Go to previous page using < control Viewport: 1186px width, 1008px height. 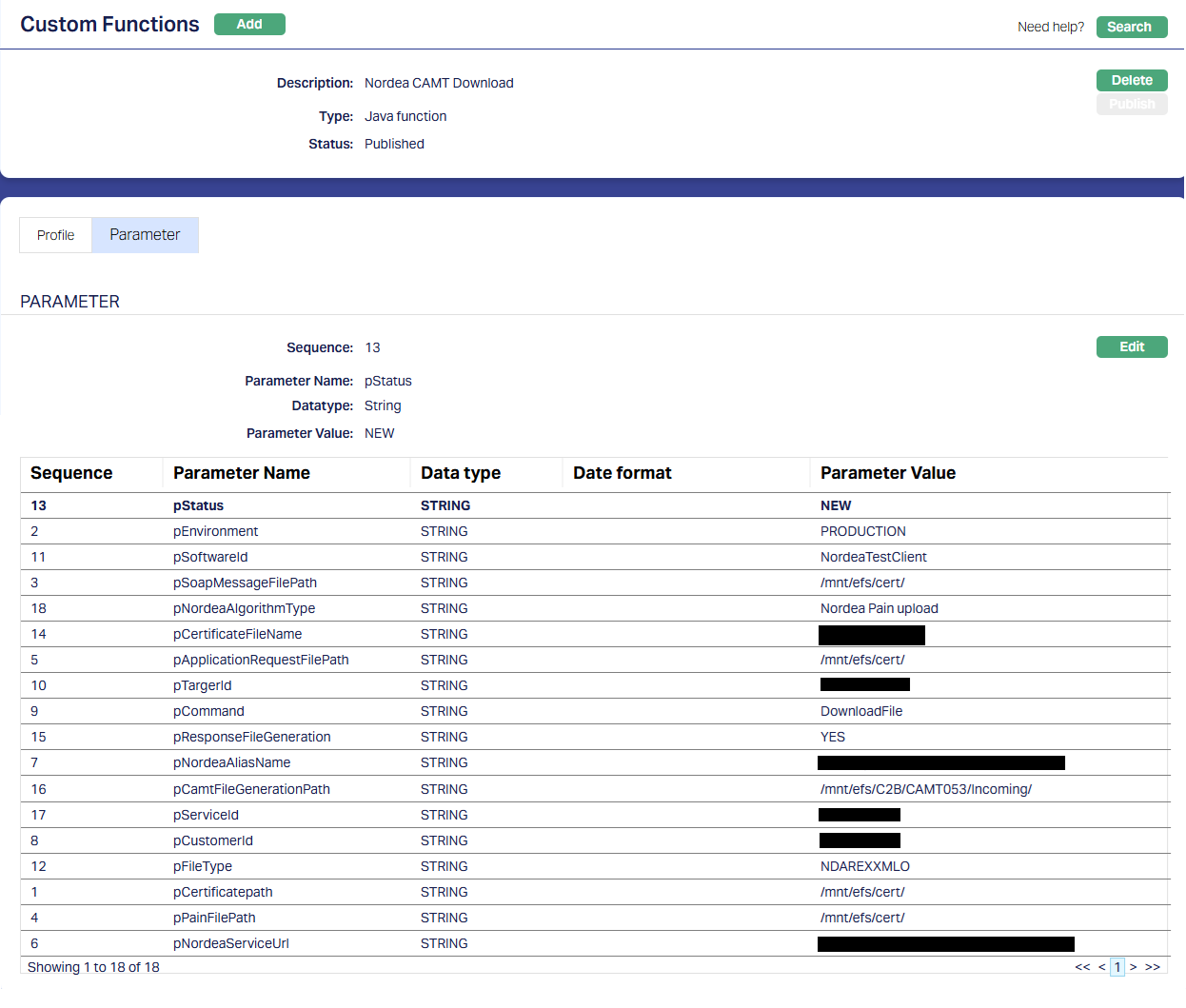click(x=1102, y=967)
